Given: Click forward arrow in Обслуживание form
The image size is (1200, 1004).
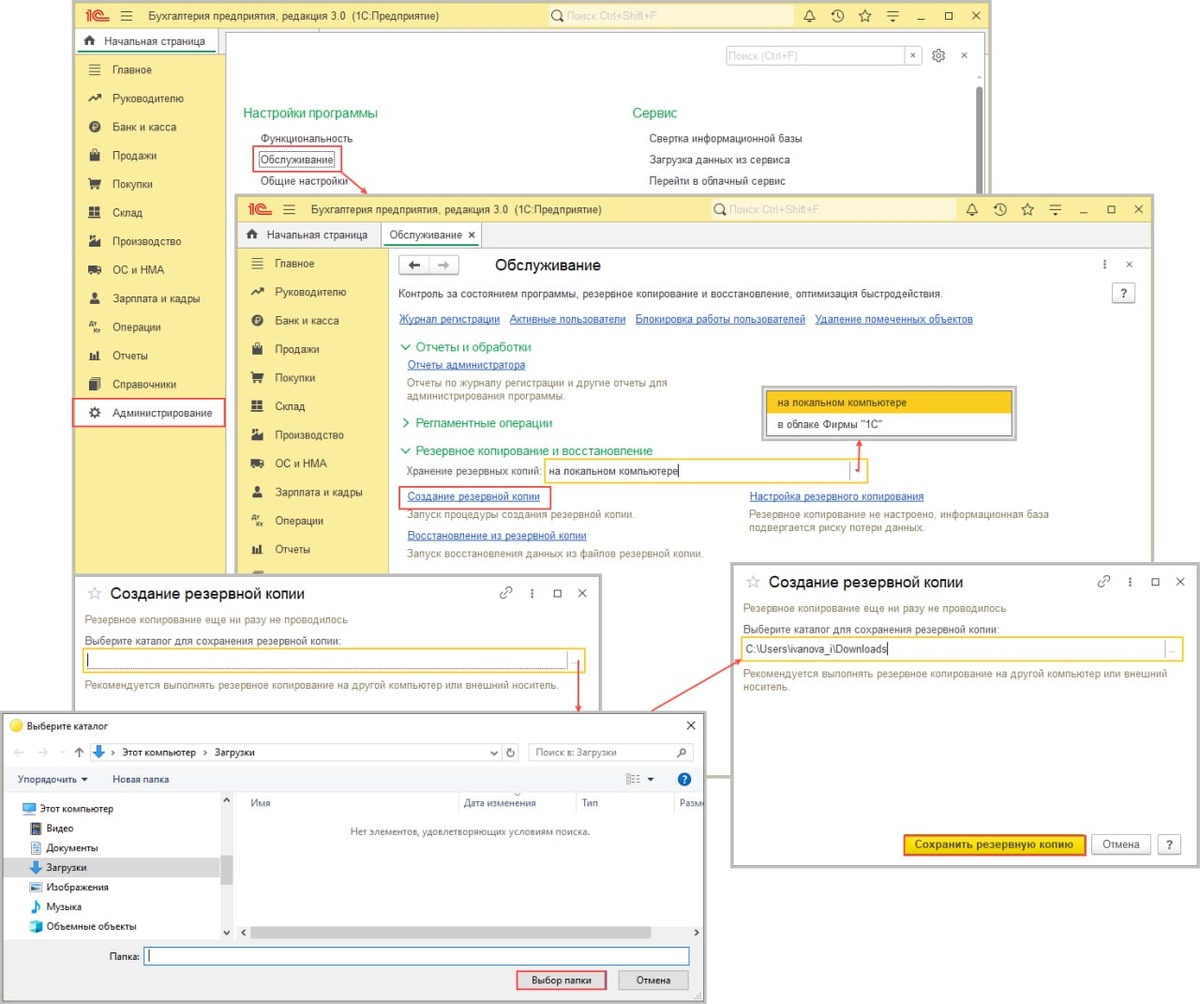Looking at the screenshot, I should [x=444, y=265].
